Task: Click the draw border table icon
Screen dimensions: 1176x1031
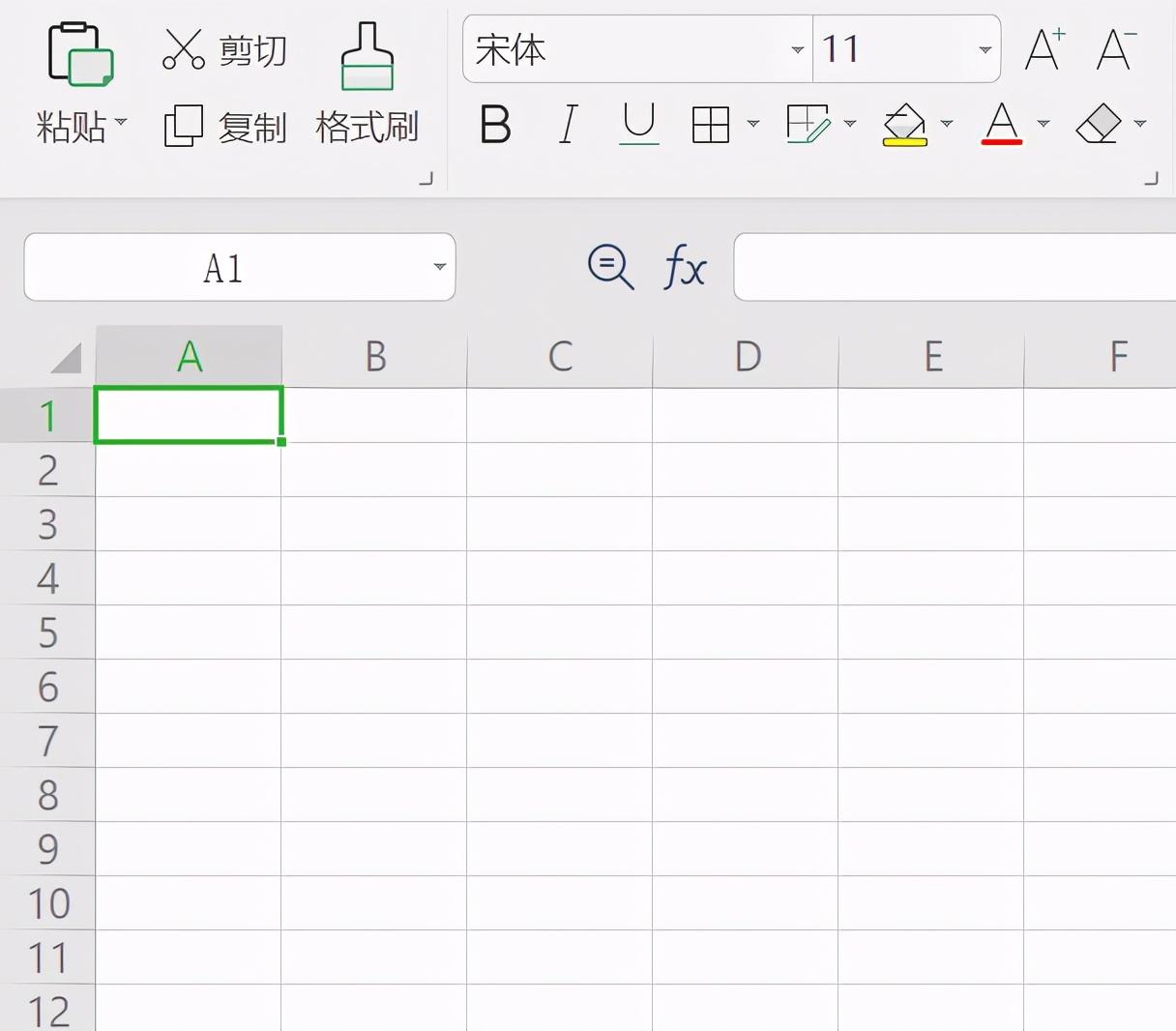Action: pyautogui.click(x=808, y=124)
